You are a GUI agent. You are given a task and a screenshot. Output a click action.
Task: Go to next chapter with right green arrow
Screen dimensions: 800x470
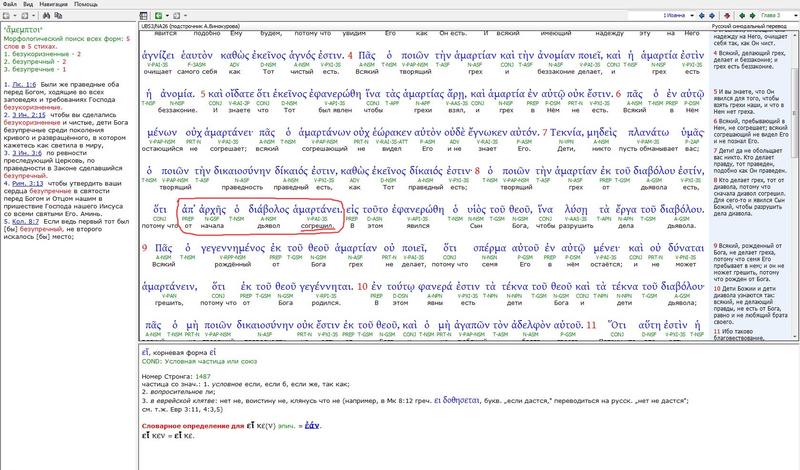pyautogui.click(x=752, y=16)
